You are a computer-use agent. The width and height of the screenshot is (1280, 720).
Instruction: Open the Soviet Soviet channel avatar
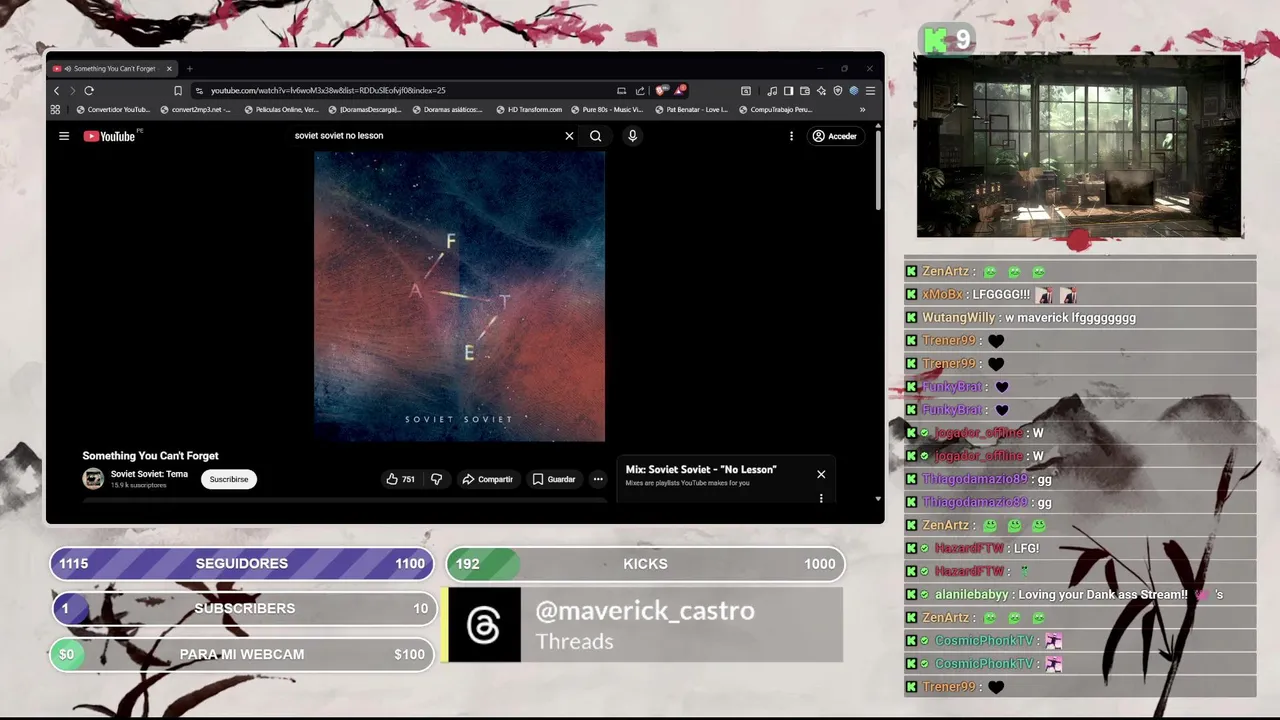(x=93, y=479)
